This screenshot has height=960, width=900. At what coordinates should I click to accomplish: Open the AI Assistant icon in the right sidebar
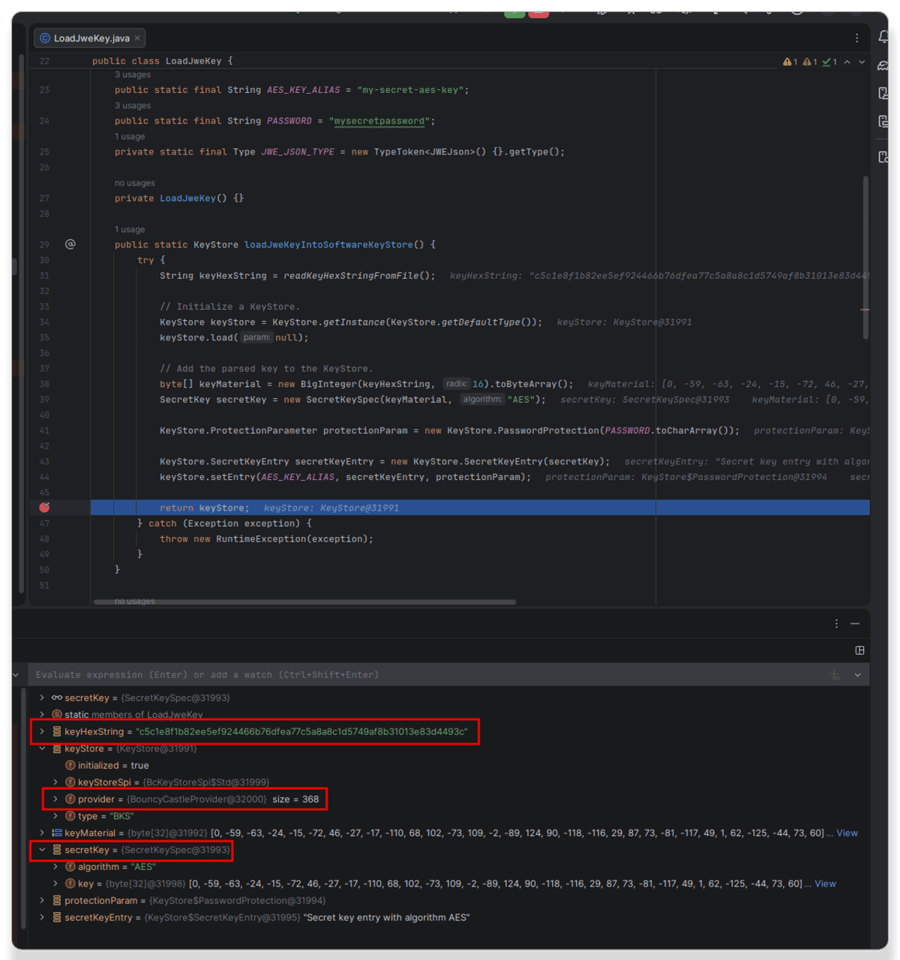[883, 66]
